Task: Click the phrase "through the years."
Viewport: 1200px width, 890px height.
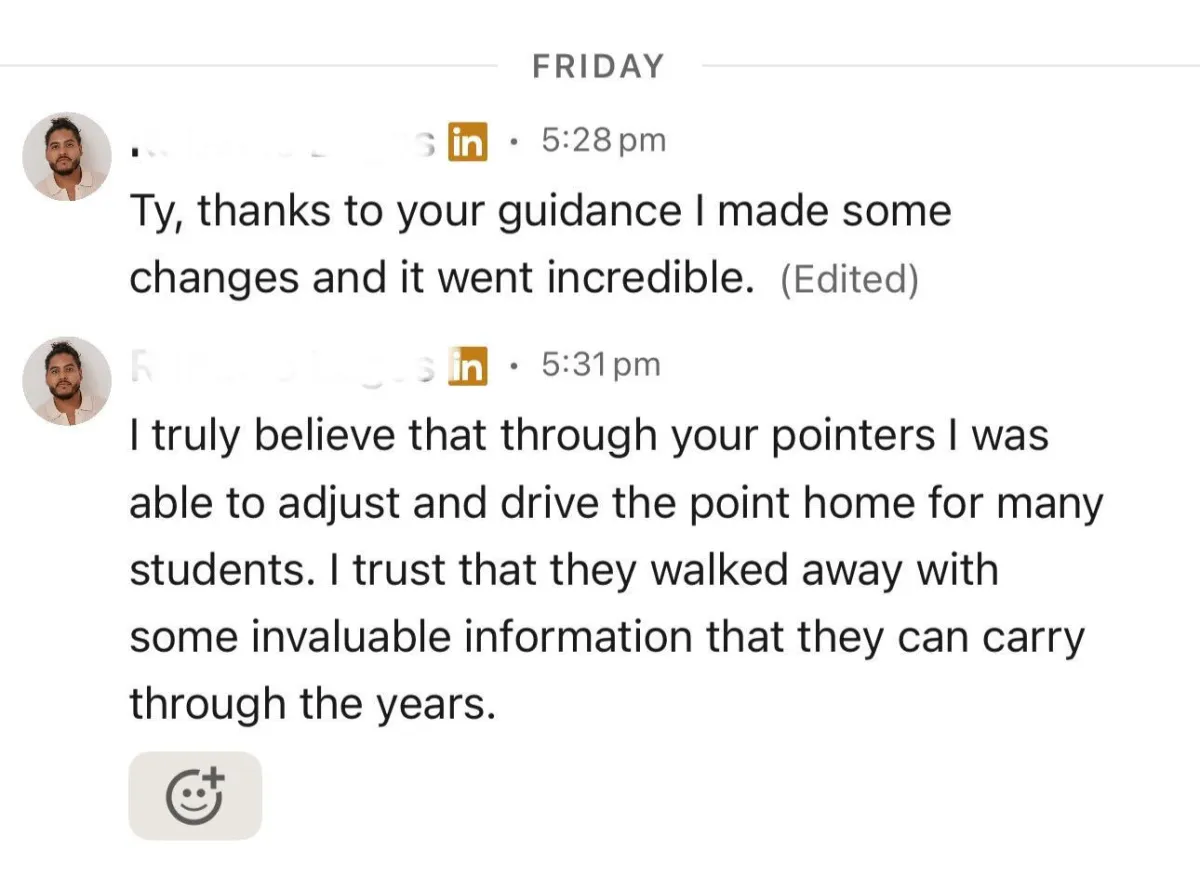Action: tap(312, 705)
